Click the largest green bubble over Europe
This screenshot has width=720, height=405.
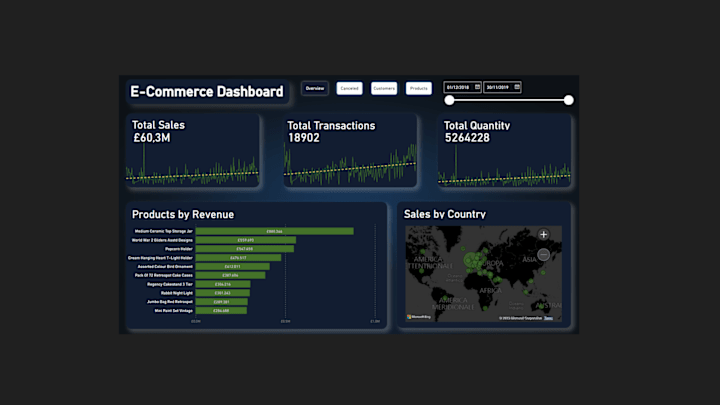pyautogui.click(x=470, y=260)
